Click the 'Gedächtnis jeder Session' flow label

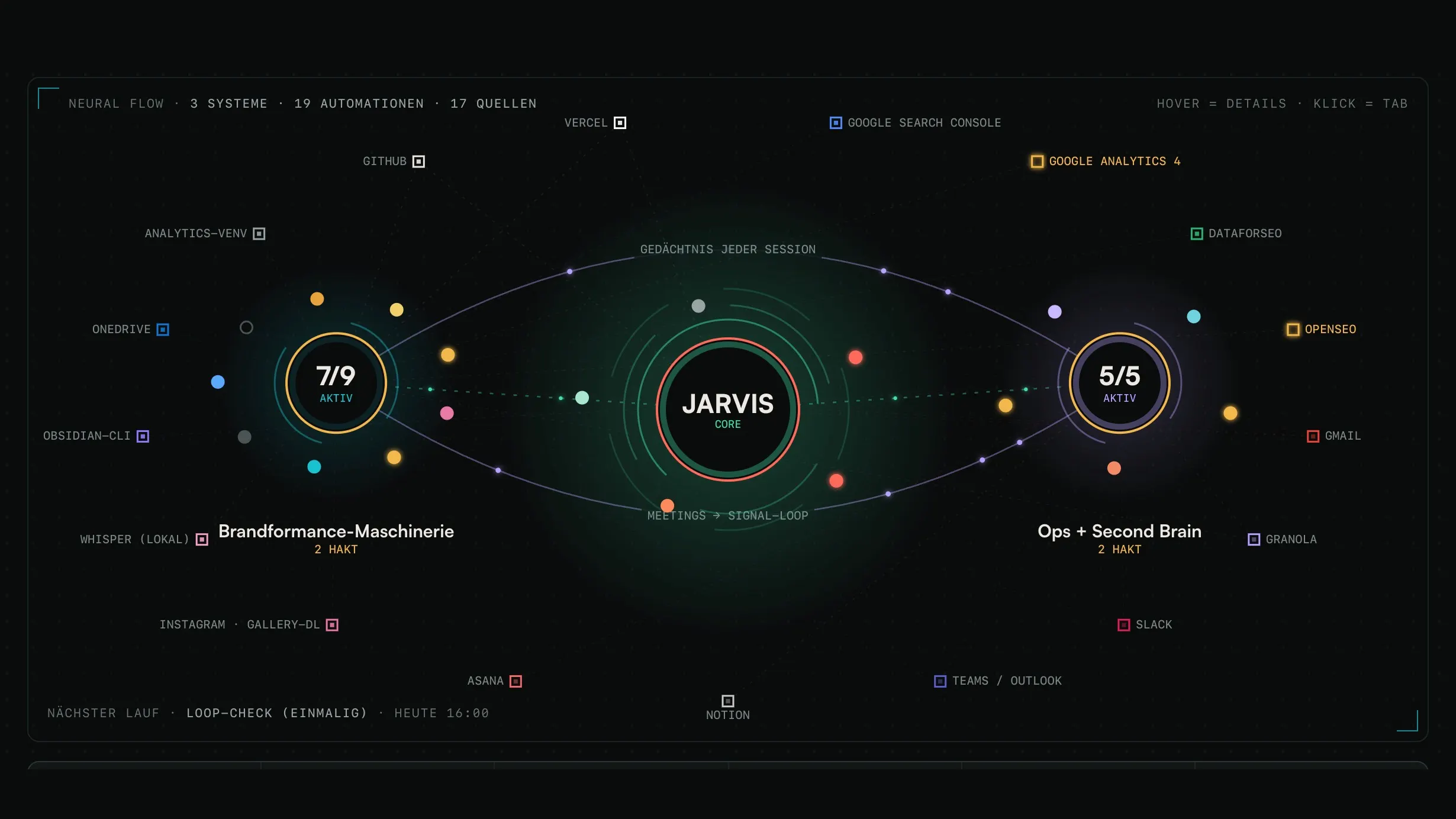(x=728, y=250)
